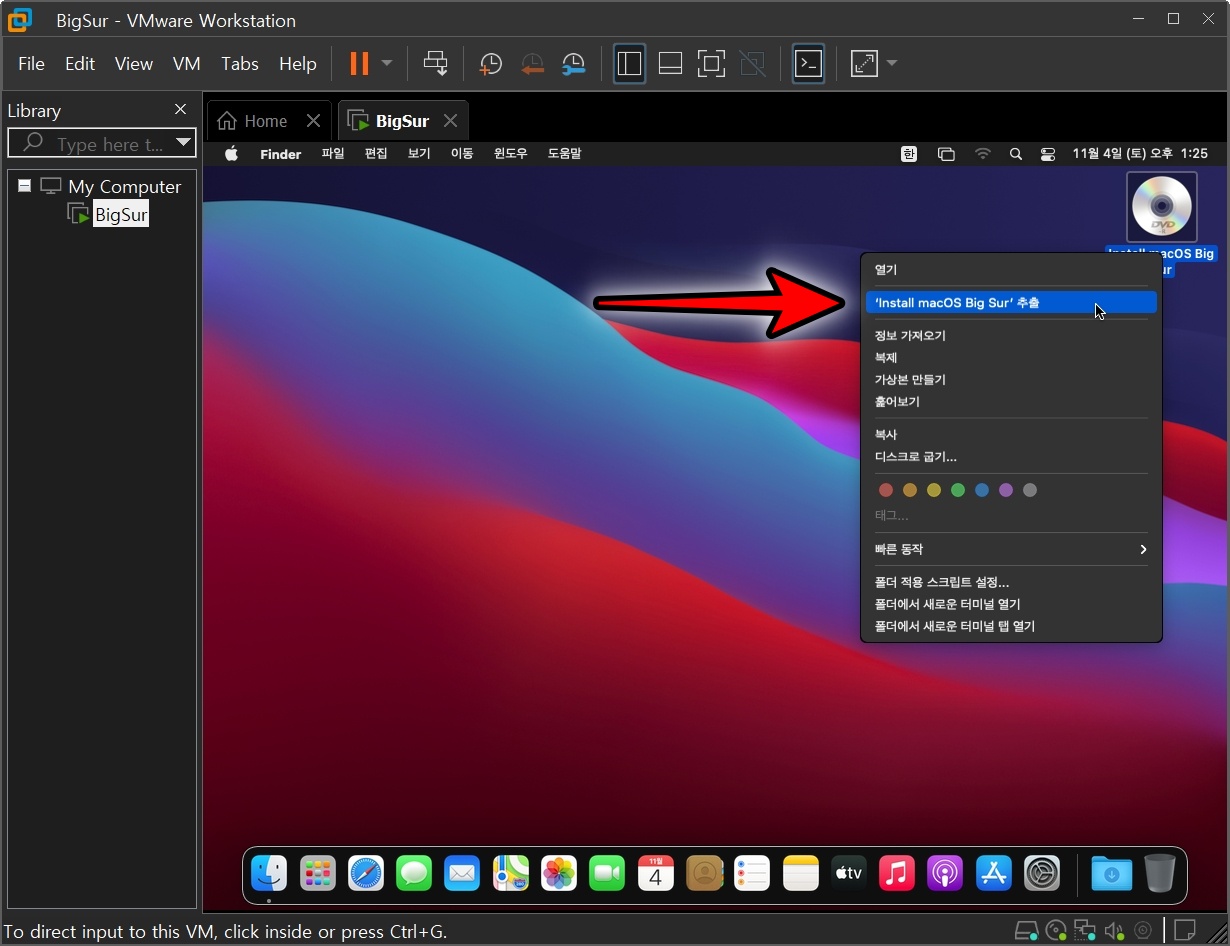The height and width of the screenshot is (946, 1230).
Task: Choose 정보 가져오기 in context menu
Action: 1011,336
